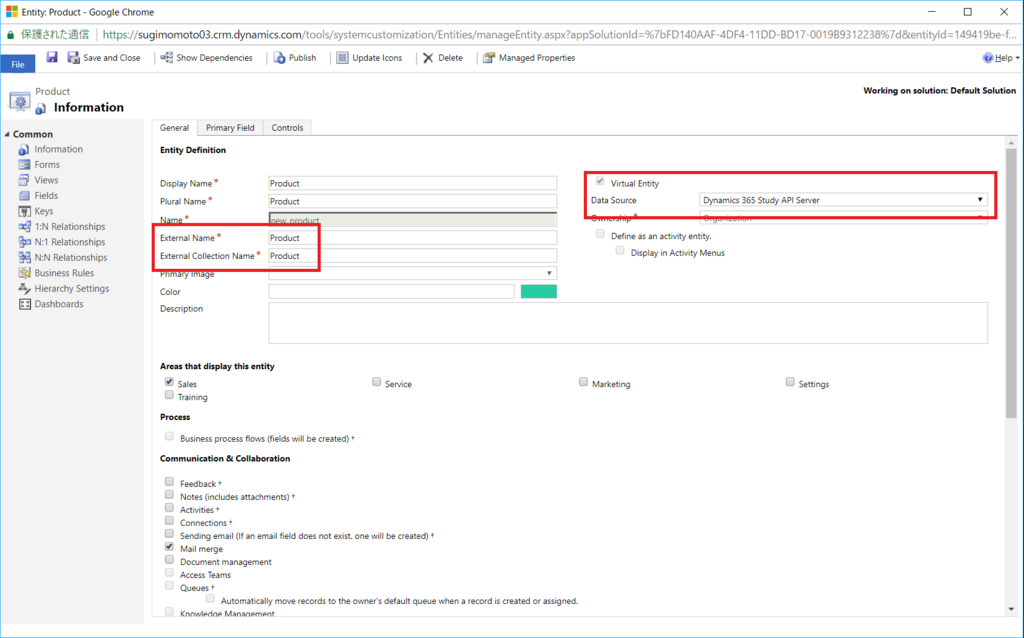
Task: Click the 1:N Relationships icon
Action: click(24, 227)
